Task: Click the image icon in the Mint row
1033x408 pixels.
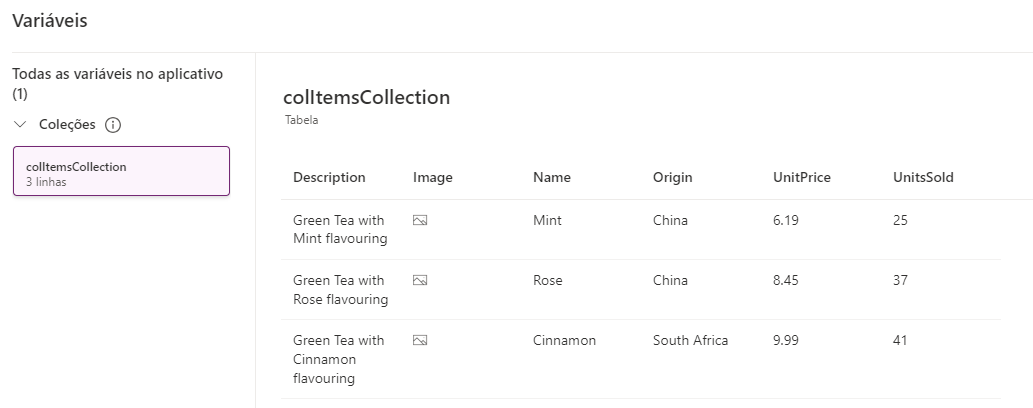Action: pos(420,220)
